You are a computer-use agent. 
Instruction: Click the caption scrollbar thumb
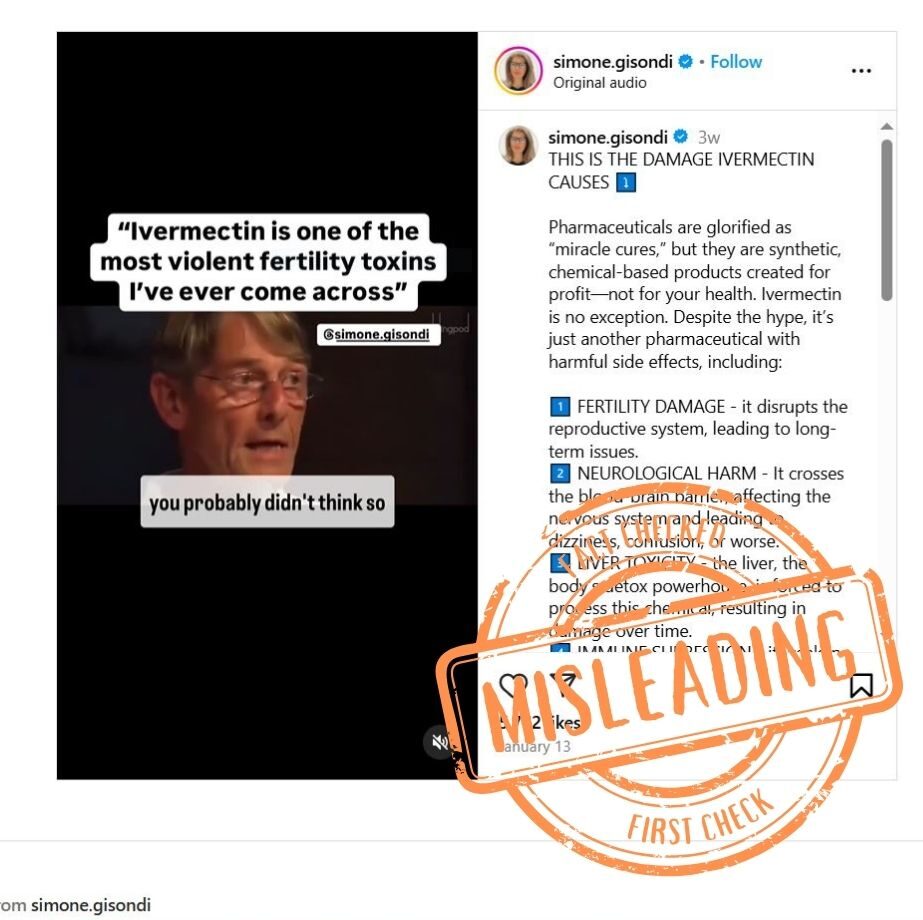pyautogui.click(x=887, y=220)
